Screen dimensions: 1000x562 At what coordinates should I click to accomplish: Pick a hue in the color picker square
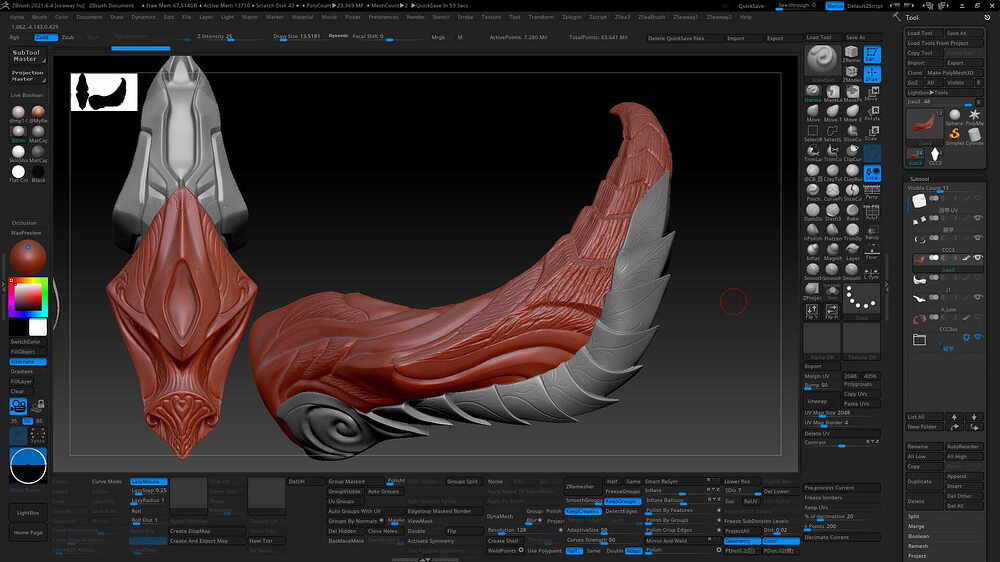(x=28, y=297)
